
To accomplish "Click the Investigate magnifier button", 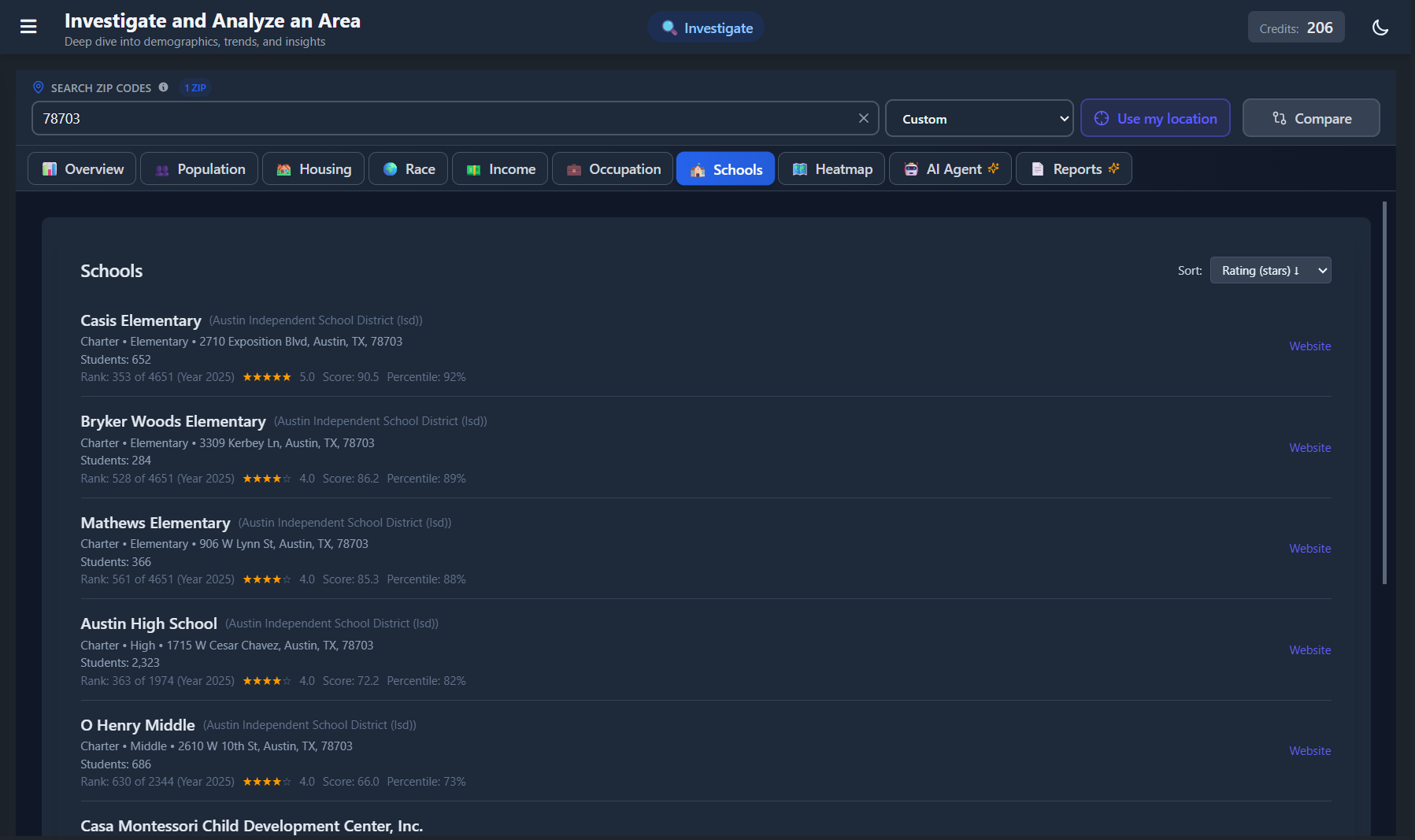I will (x=706, y=28).
